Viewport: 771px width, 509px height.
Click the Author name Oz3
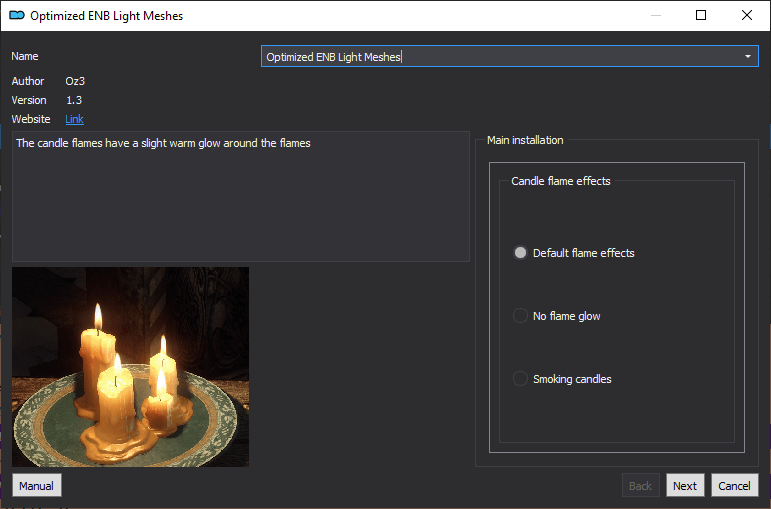coord(75,81)
